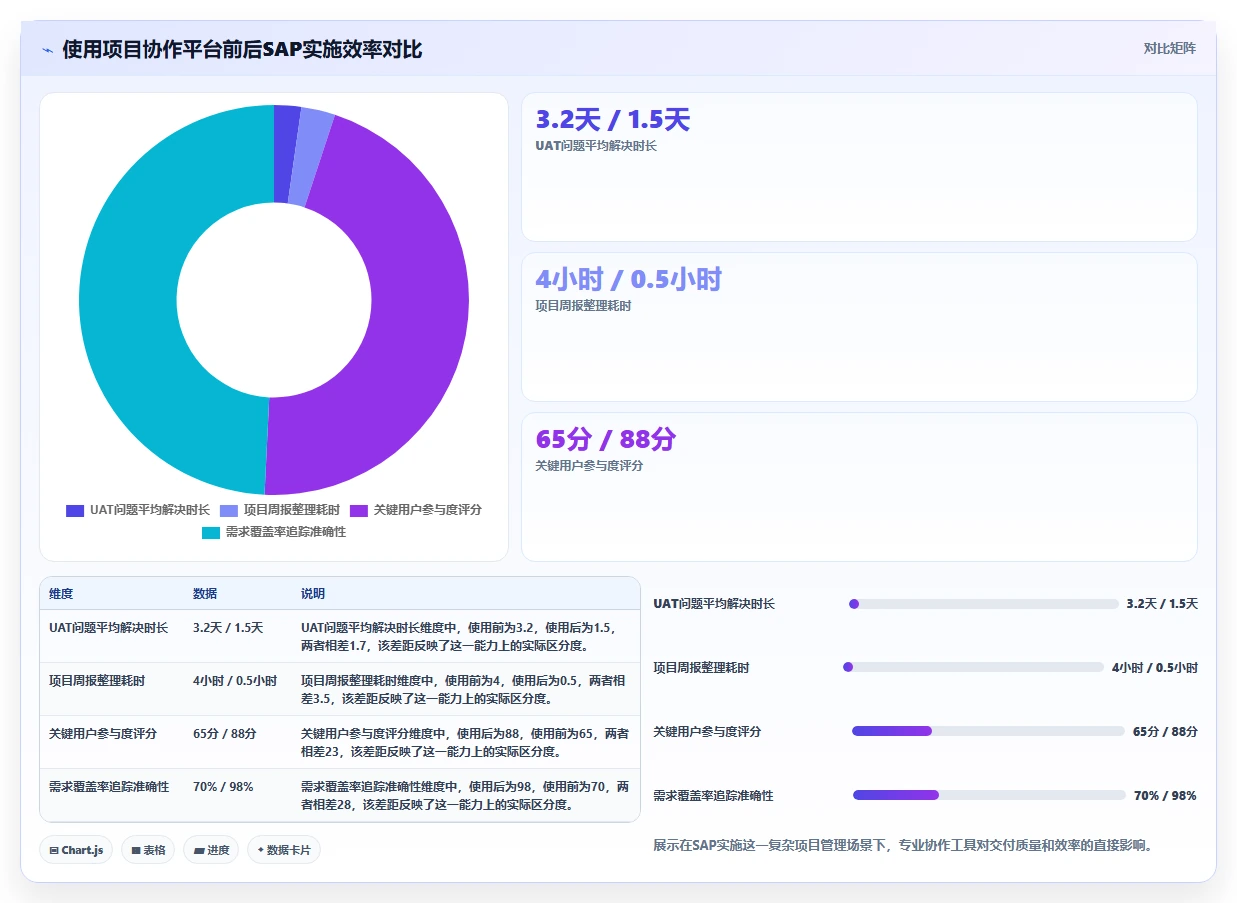The image size is (1237, 903).
Task: Click the footer description about SAP实施
Action: point(903,845)
